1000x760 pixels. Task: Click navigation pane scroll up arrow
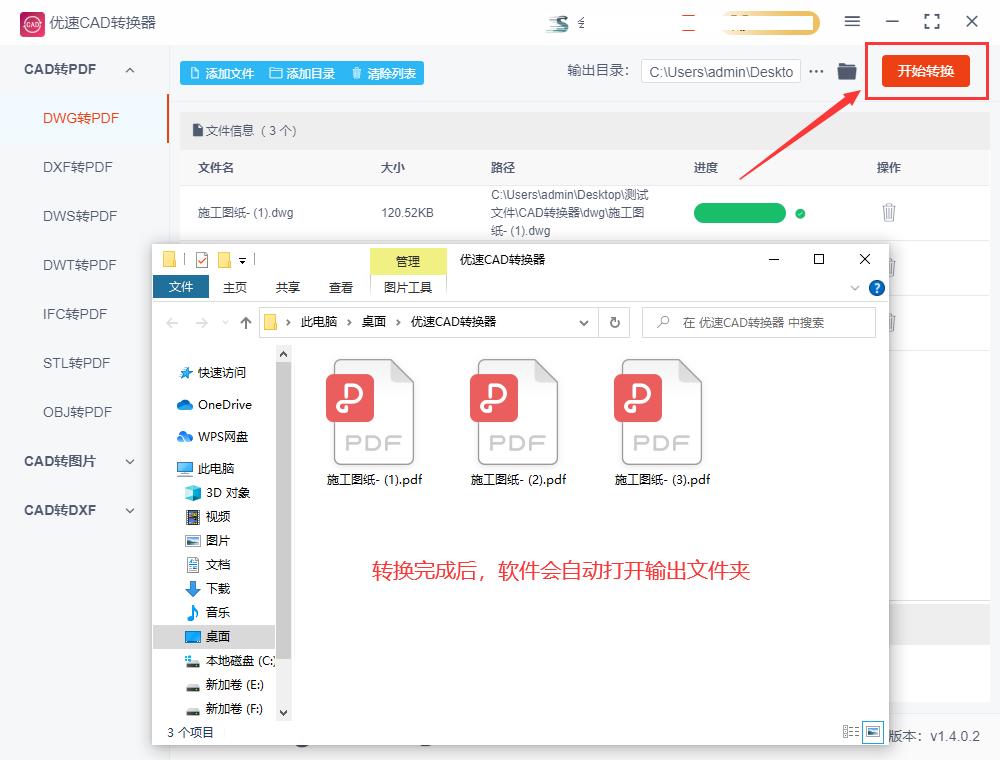[x=284, y=353]
